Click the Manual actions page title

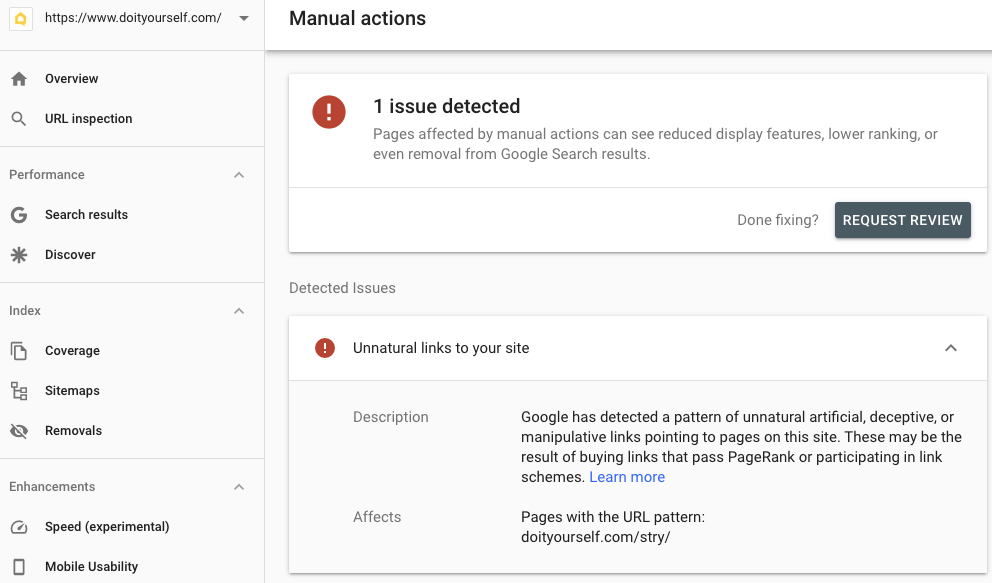[x=357, y=18]
